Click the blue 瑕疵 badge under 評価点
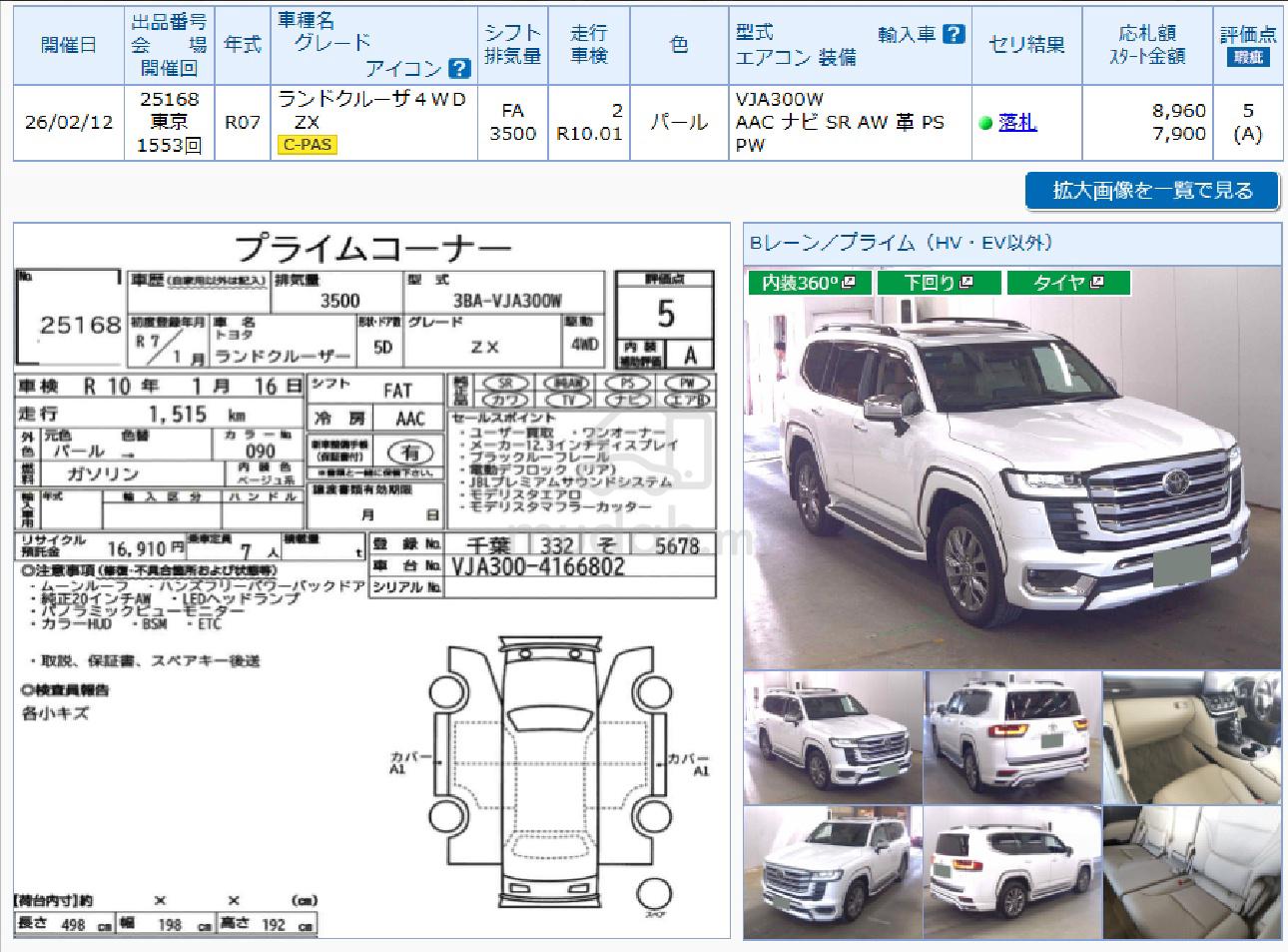The image size is (1288, 952). pos(1248,57)
